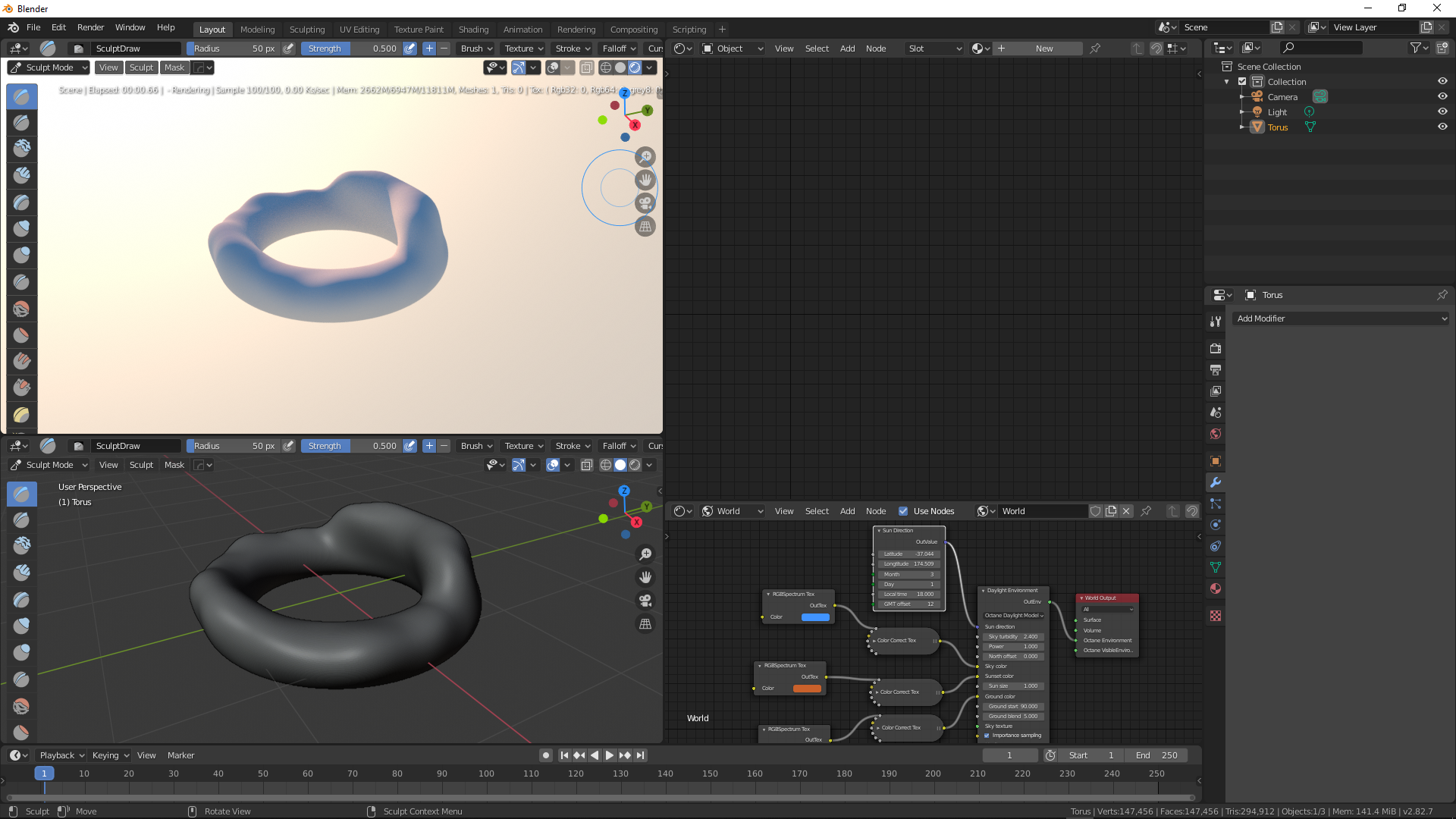Open the Render menu
The height and width of the screenshot is (819, 1456).
(90, 27)
